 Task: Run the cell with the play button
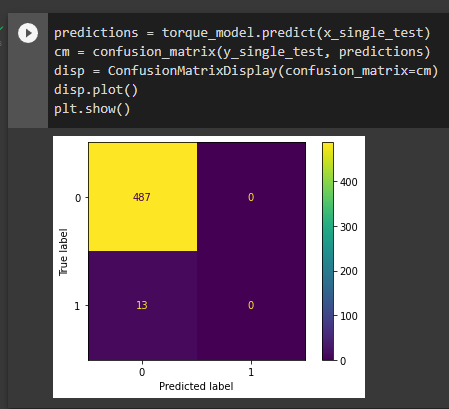[28, 33]
